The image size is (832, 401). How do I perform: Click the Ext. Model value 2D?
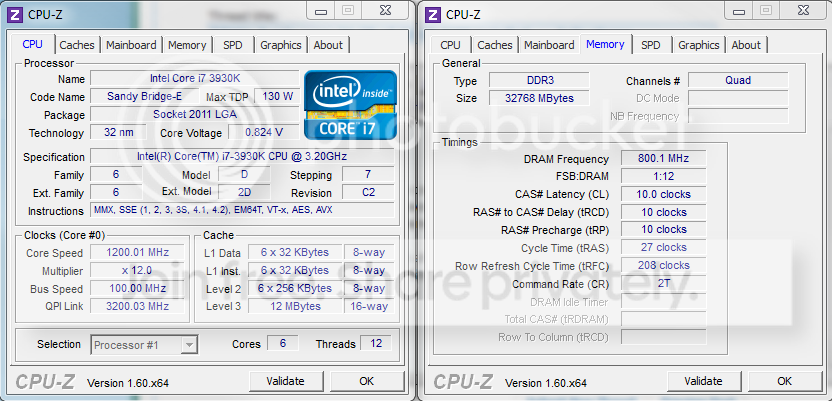click(244, 192)
